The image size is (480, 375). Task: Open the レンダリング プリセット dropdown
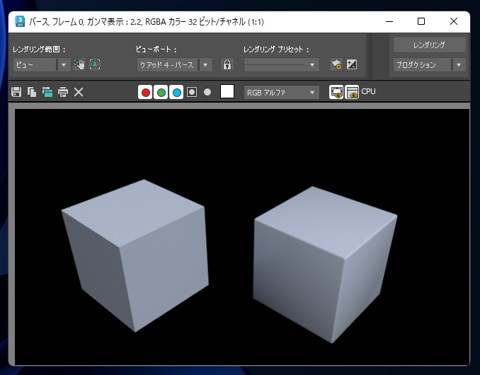(281, 65)
